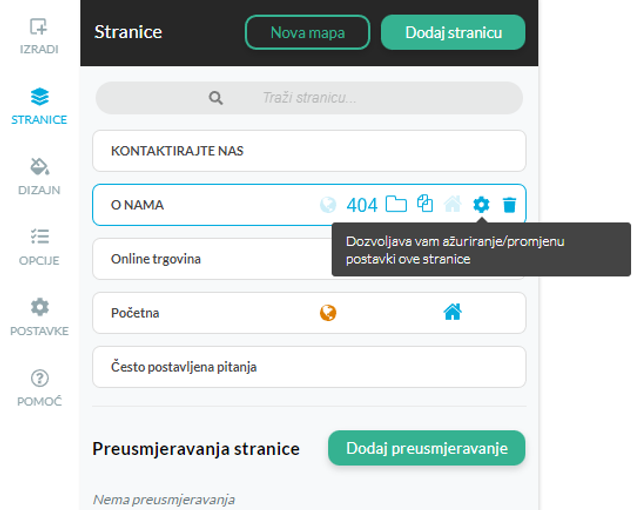Set O NAMA as 404 page
The width and height of the screenshot is (640, 510).
coord(362,205)
